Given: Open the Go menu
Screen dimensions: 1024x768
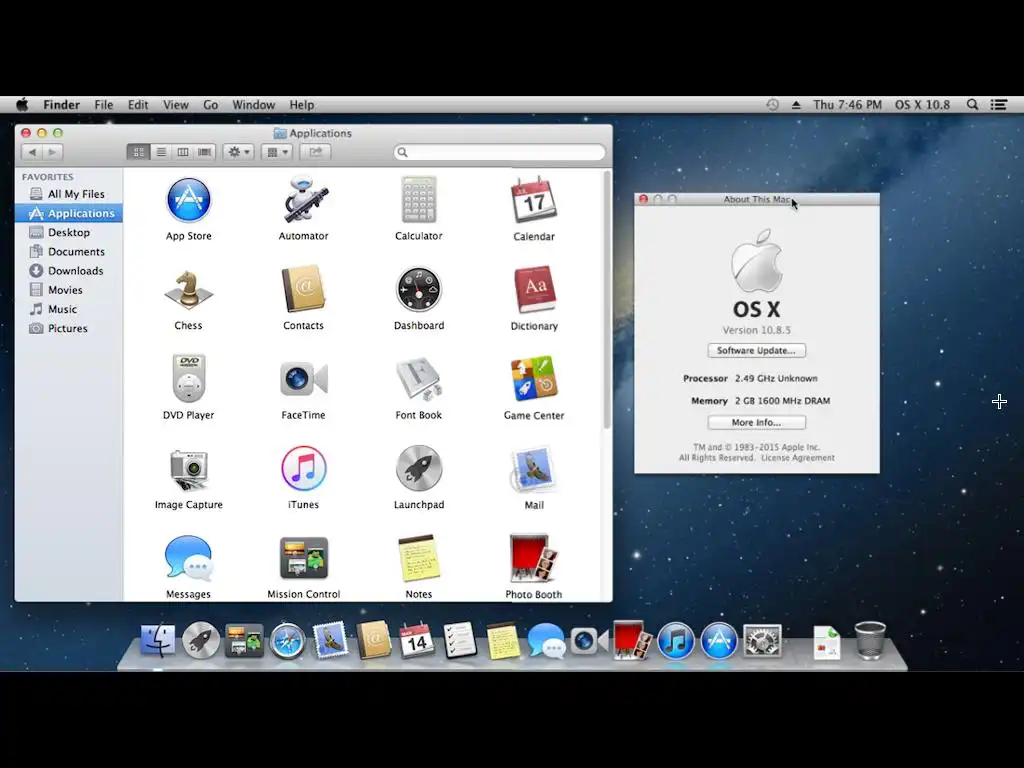Looking at the screenshot, I should pos(210,104).
